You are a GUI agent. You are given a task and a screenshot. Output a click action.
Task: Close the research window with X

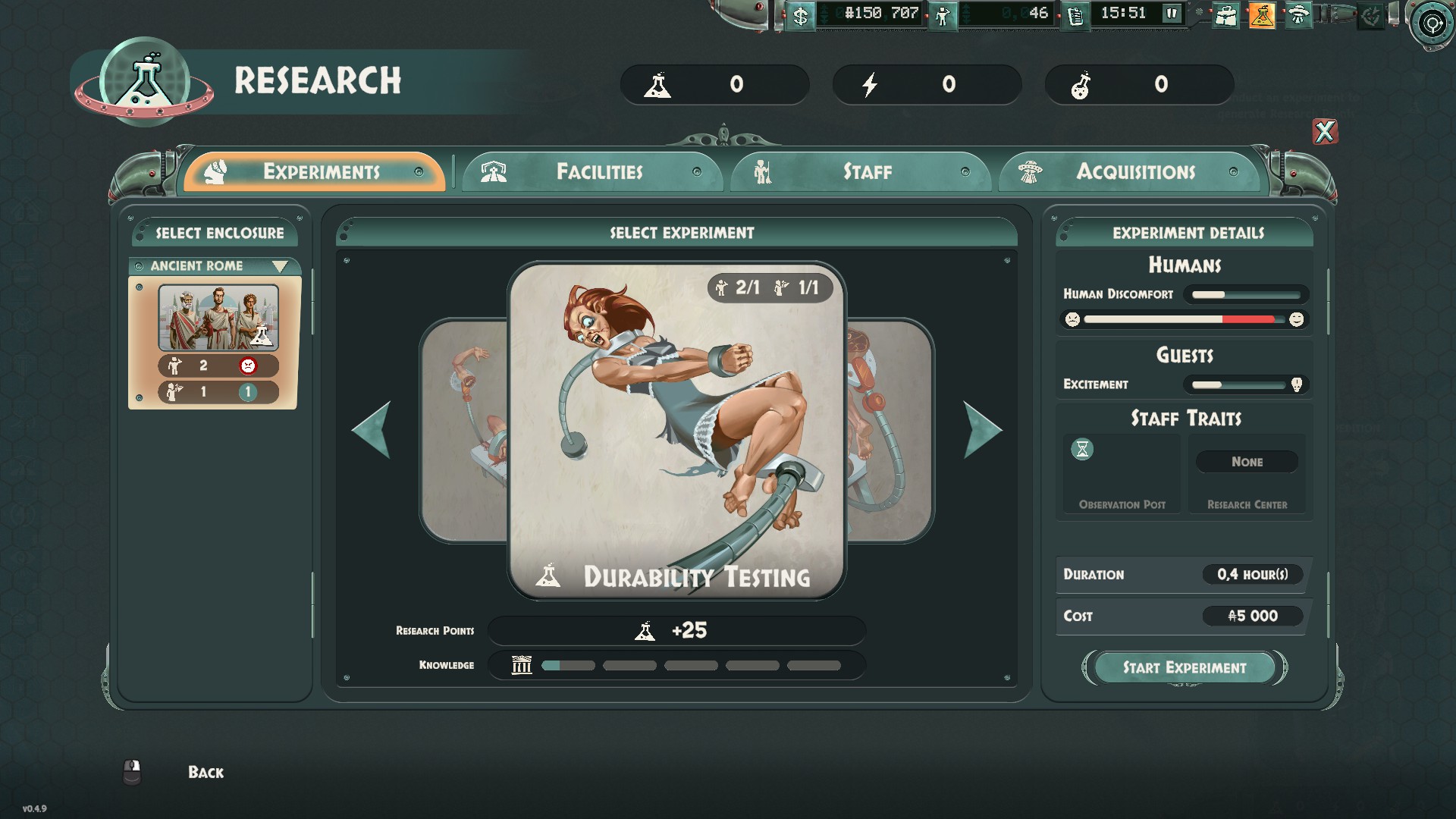pos(1325,132)
